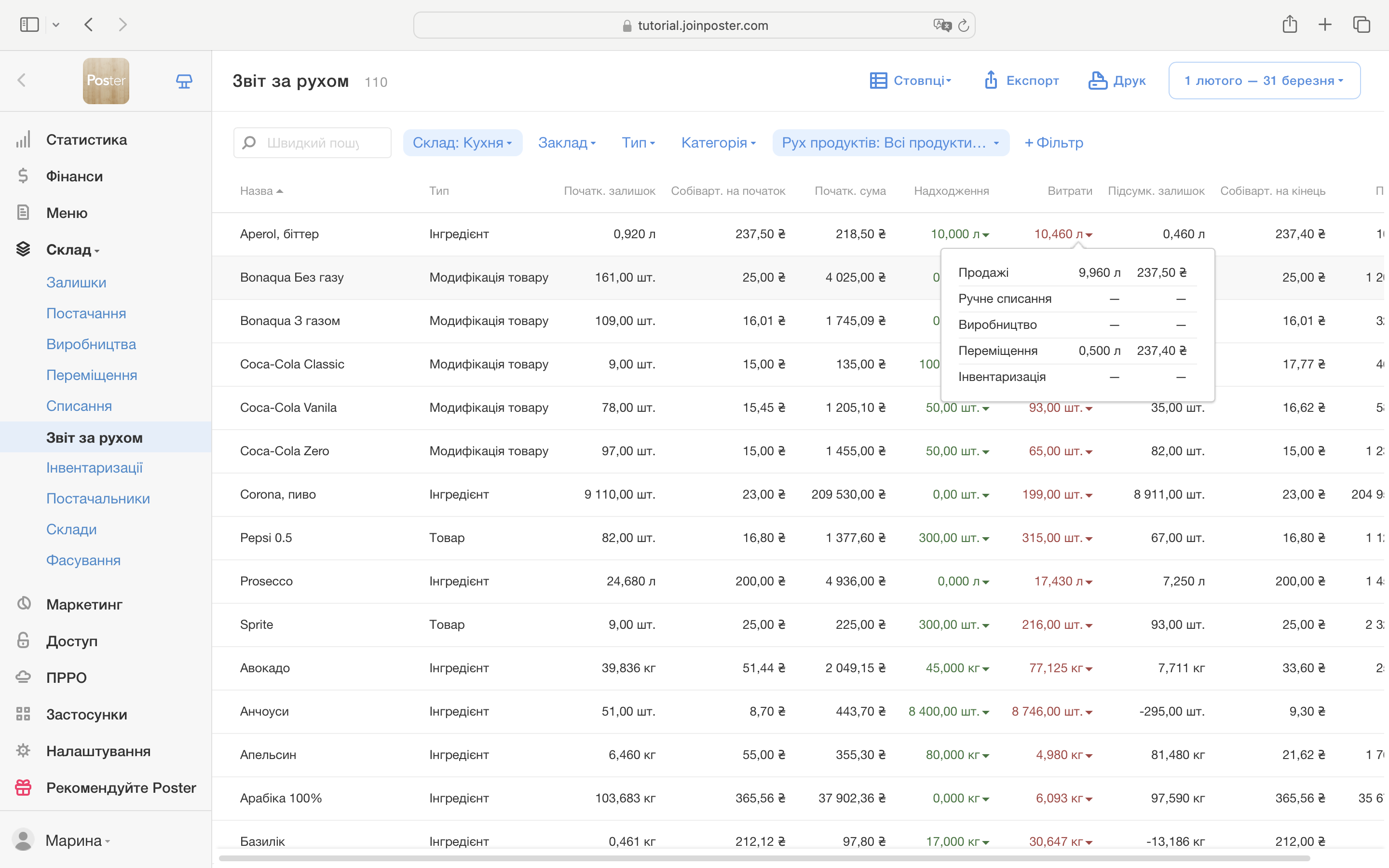Open Налаштування settings section
Screen dimensions: 1389x868
tap(98, 751)
